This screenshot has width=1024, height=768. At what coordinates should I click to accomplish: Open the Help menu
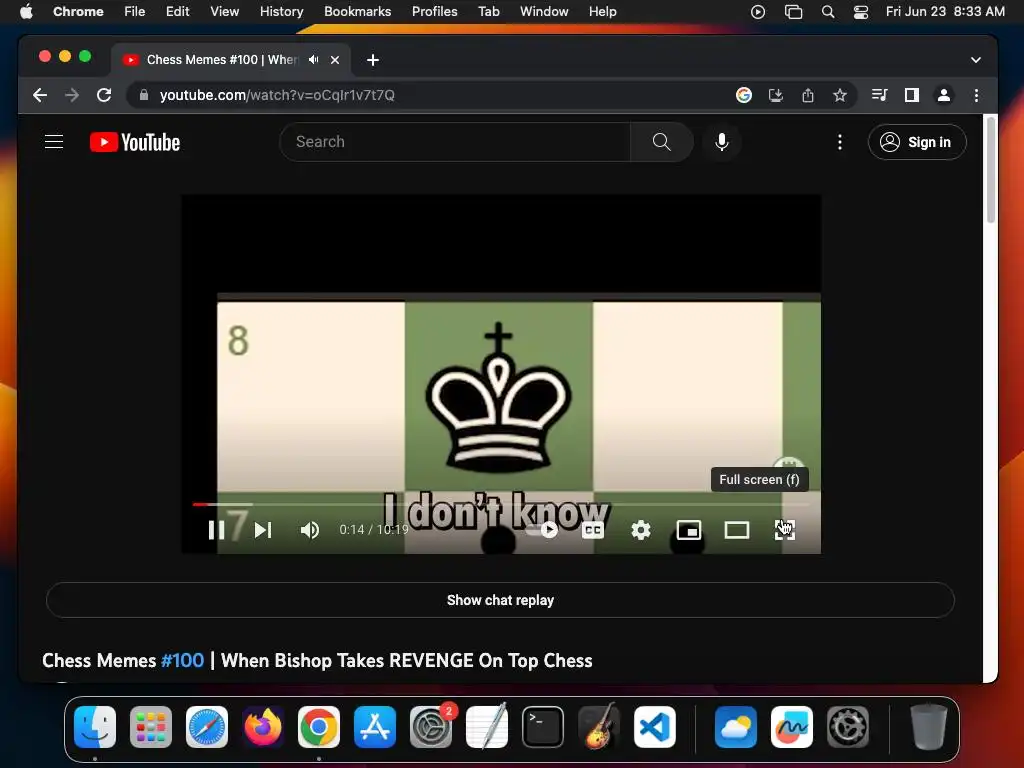(x=602, y=11)
